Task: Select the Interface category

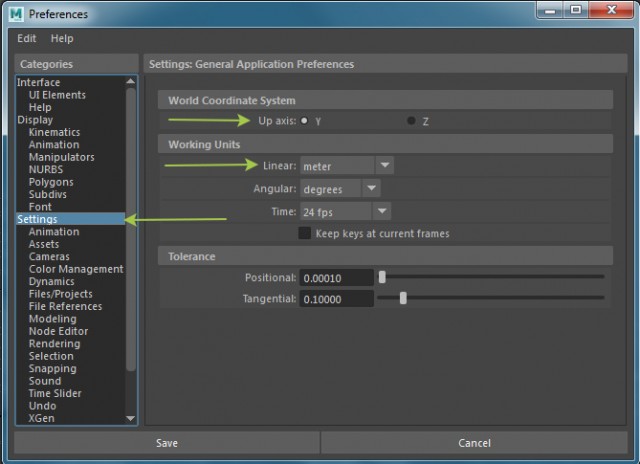Action: (39, 82)
